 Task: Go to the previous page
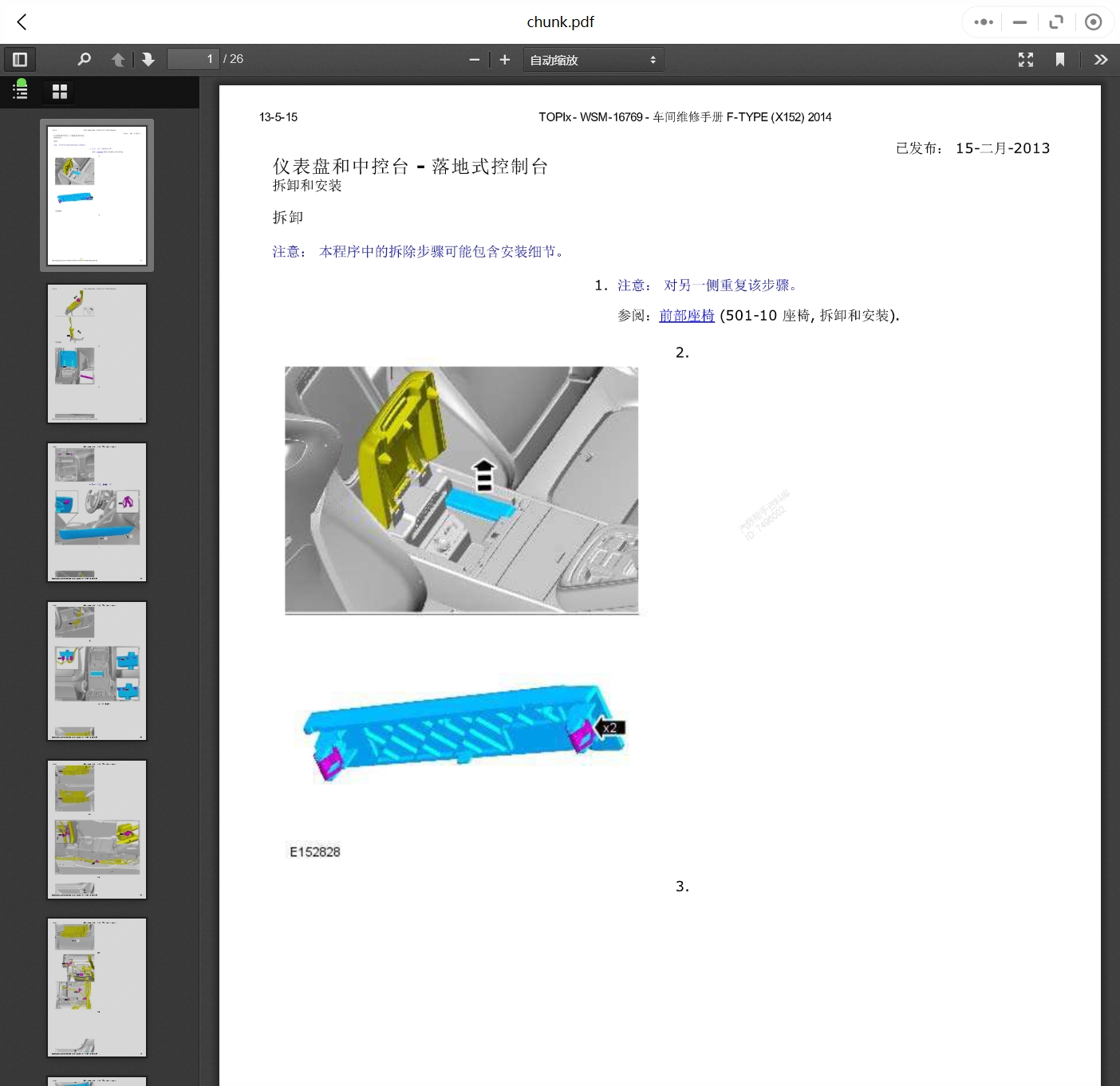(x=117, y=59)
